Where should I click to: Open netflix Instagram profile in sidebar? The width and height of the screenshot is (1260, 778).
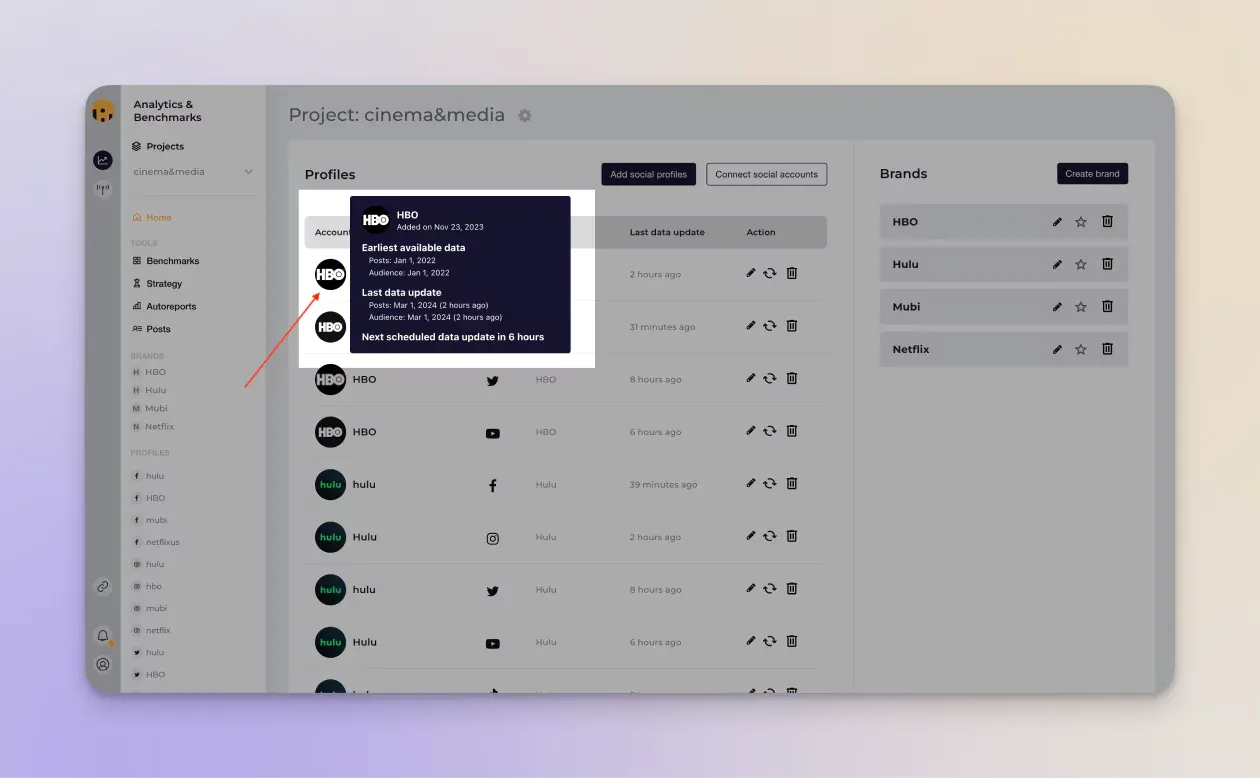(151, 630)
